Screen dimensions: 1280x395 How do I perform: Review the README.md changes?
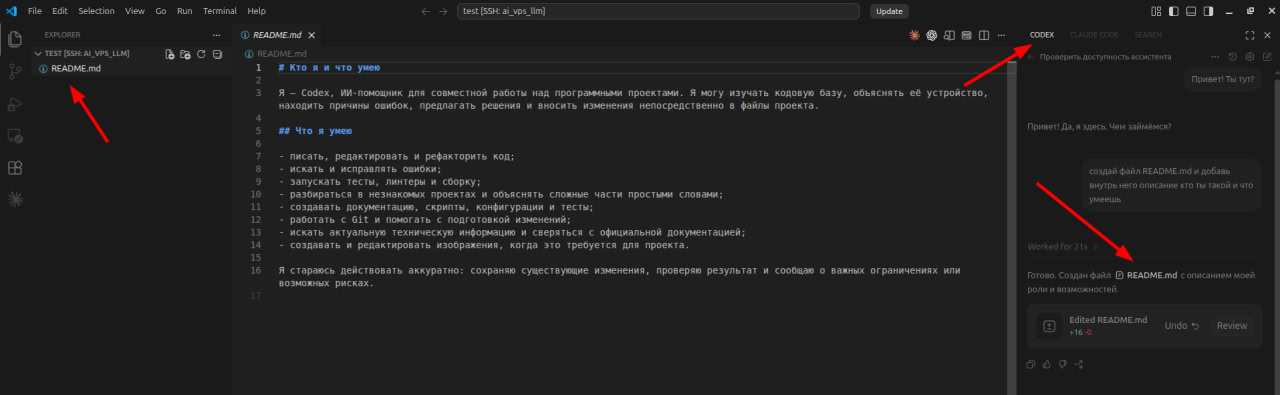(1231, 325)
